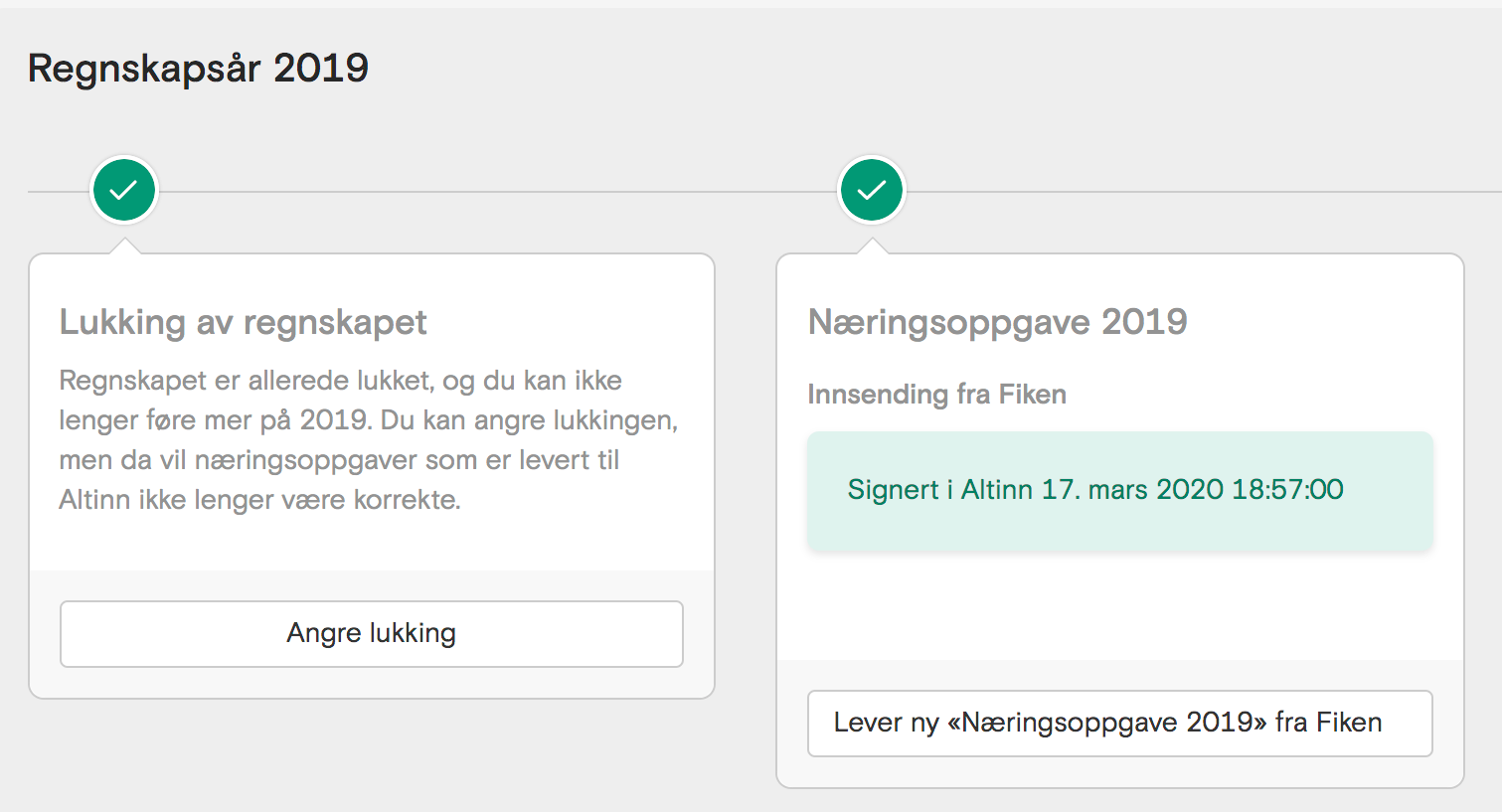Screen dimensions: 1502x812
Task: Select the Signert i Altinn status box
Action: click(x=1120, y=491)
